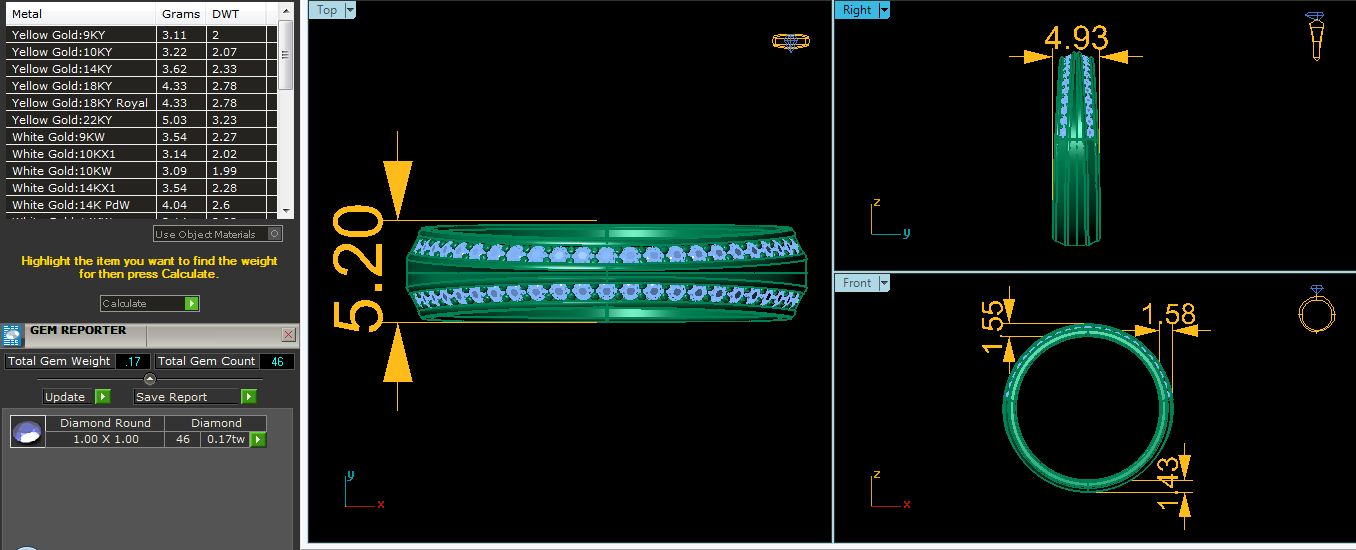This screenshot has width=1356, height=550.
Task: Click the ring icon in Right viewport
Action: 1316,37
